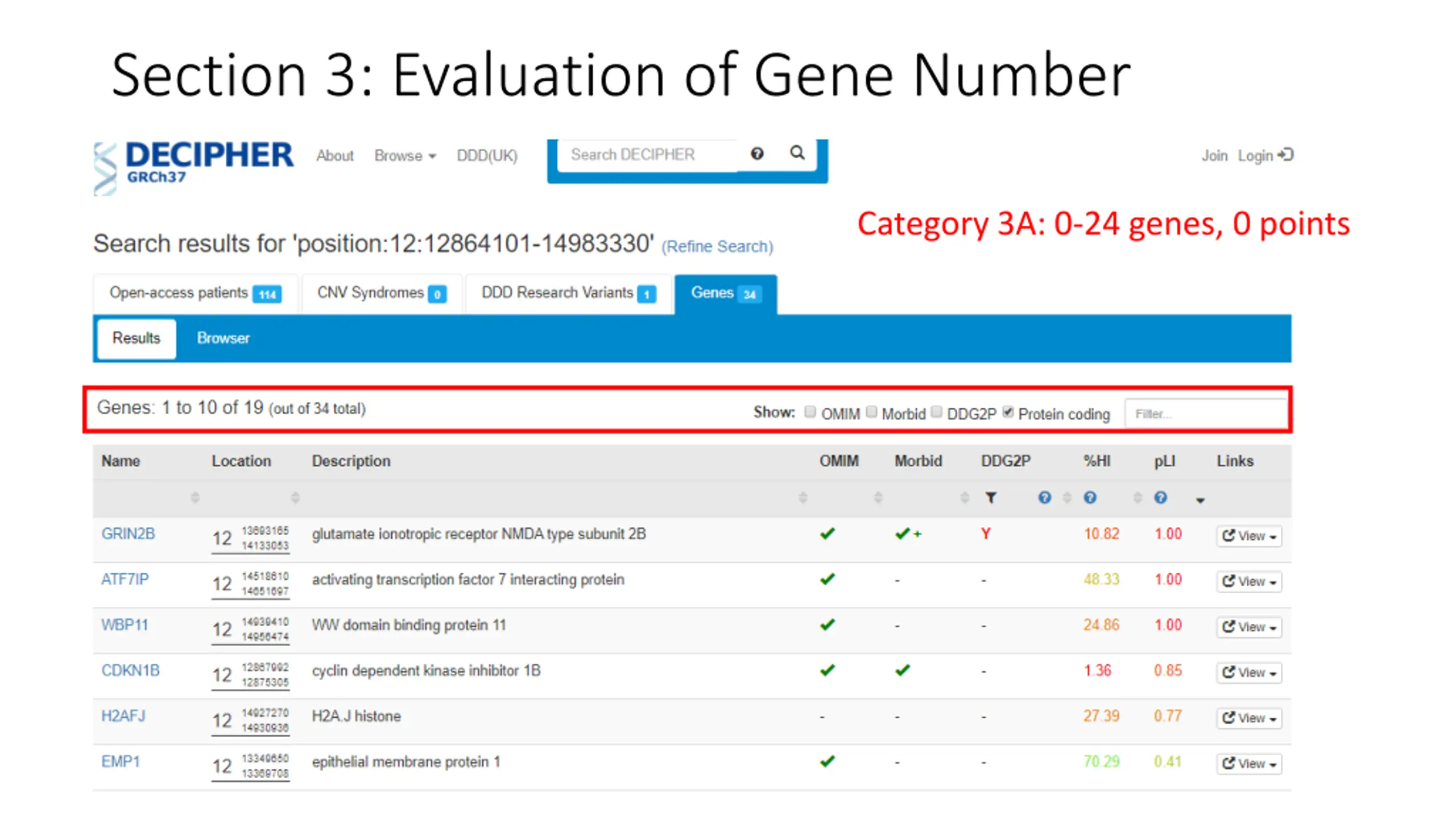Click the Join link
This screenshot has height=819, width=1456.
point(1214,156)
